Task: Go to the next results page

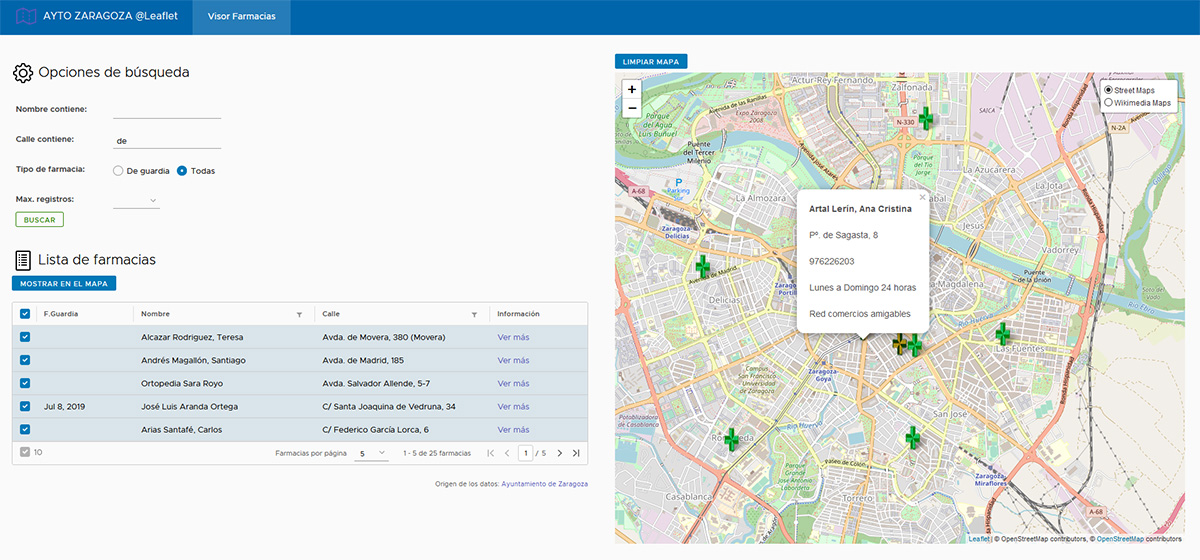Action: pyautogui.click(x=559, y=453)
